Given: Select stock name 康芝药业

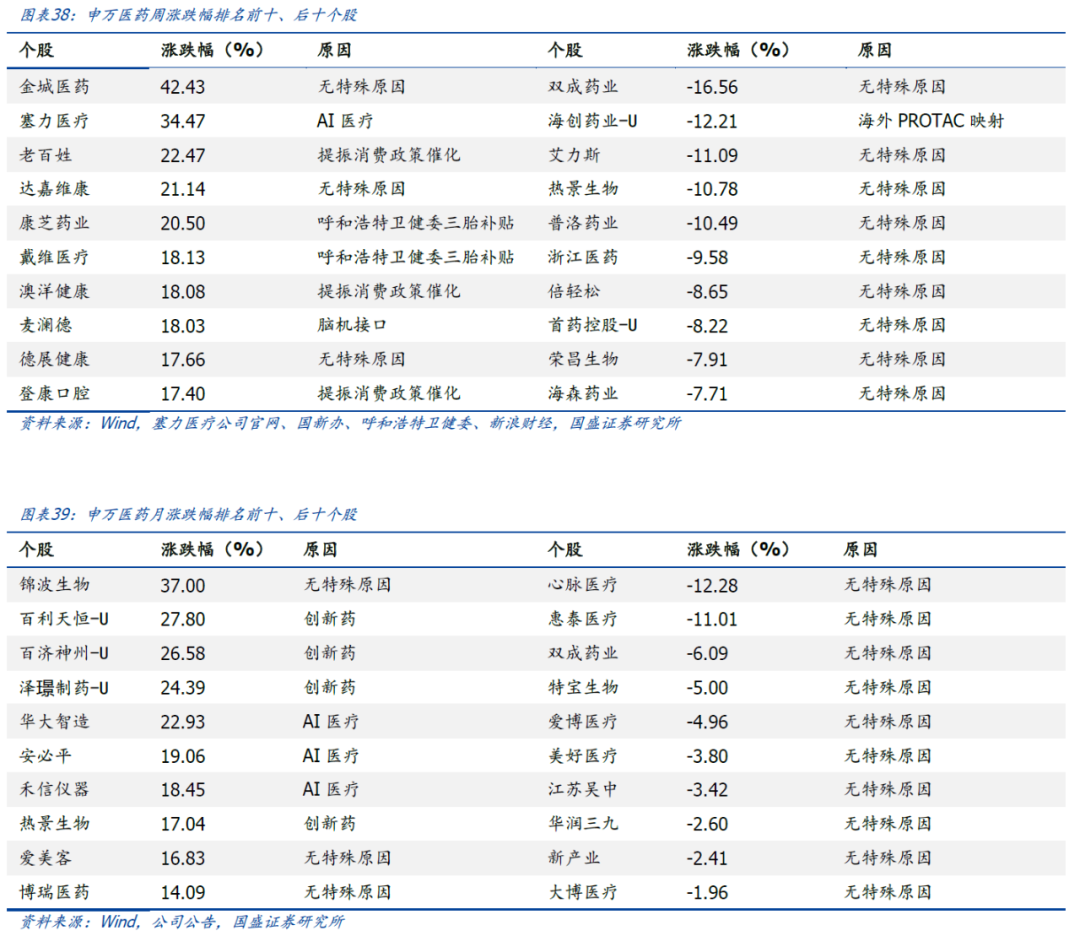Looking at the screenshot, I should [54, 223].
